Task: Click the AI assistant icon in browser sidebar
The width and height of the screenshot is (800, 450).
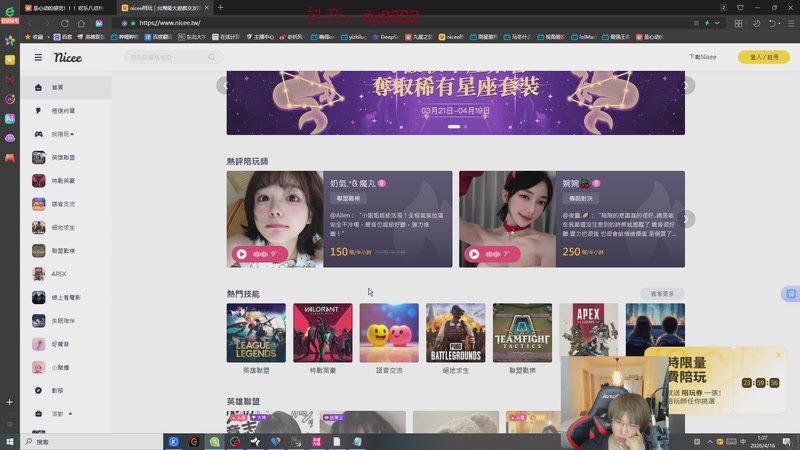Action: (x=10, y=118)
